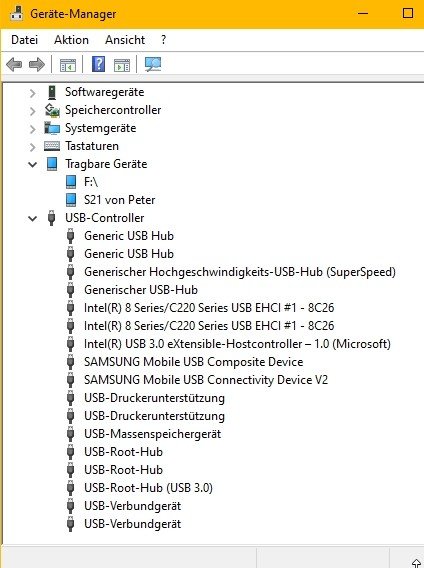
Task: Select the S21 von Peter device
Action: pos(120,200)
